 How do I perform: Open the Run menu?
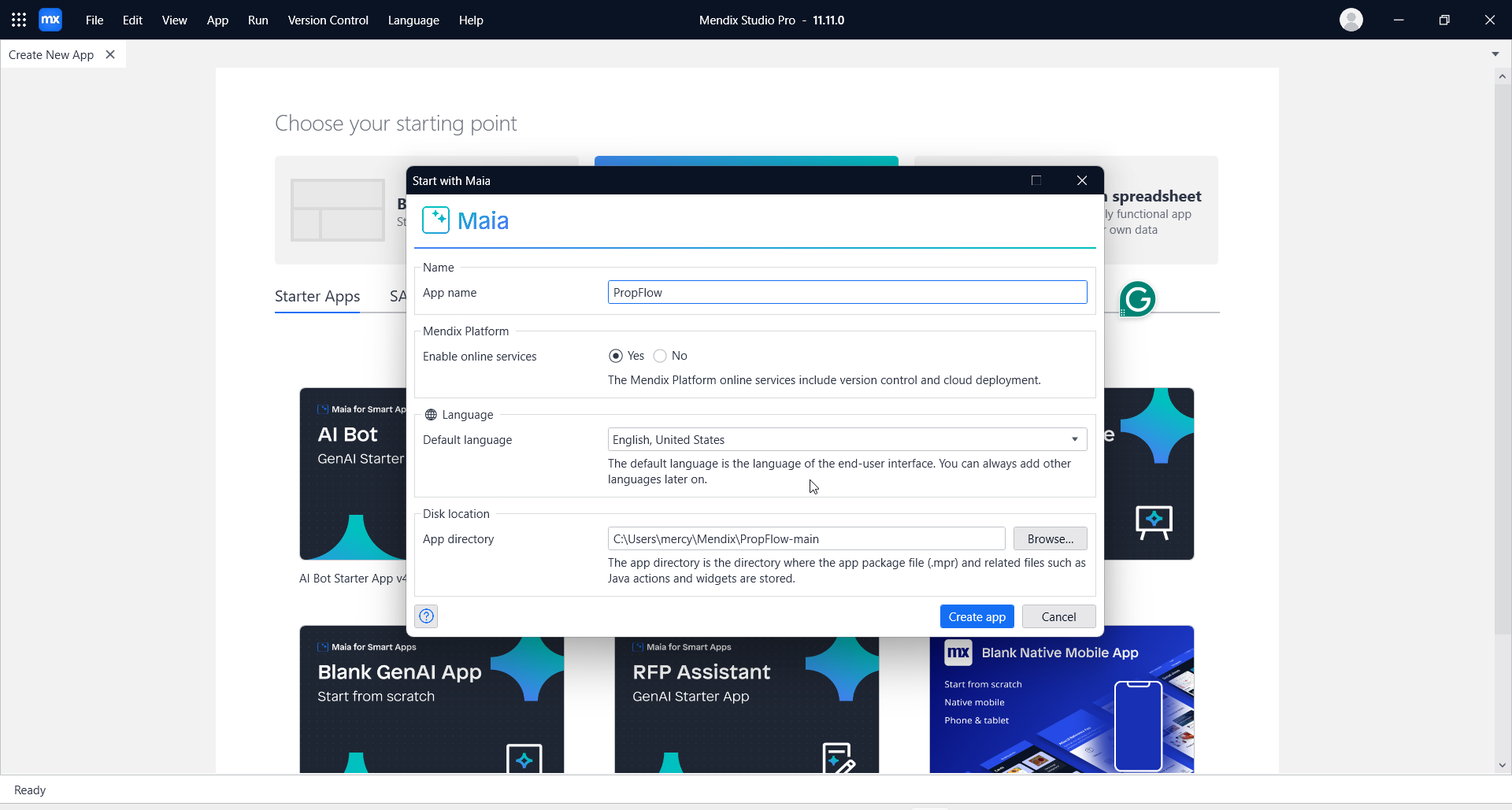(258, 20)
